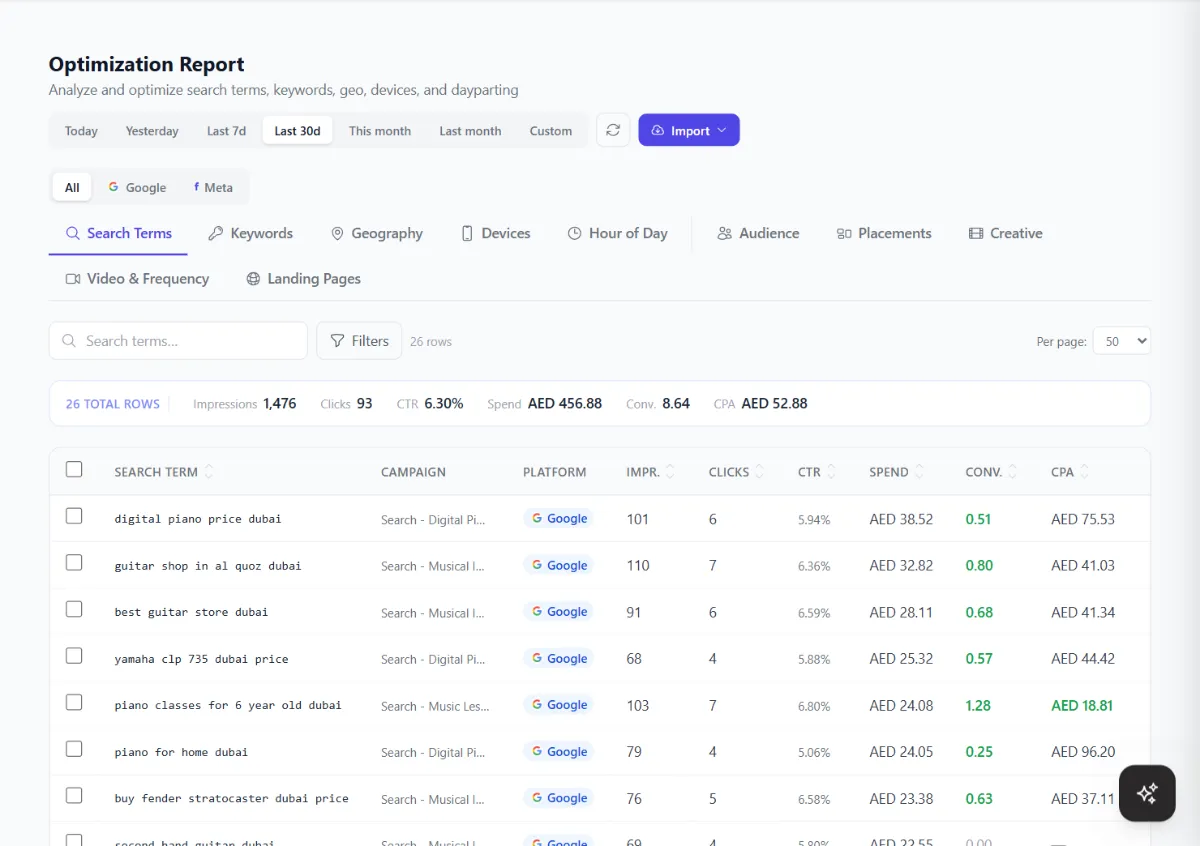Click the PLATFORM column header
This screenshot has width=1200, height=846.
[x=554, y=472]
